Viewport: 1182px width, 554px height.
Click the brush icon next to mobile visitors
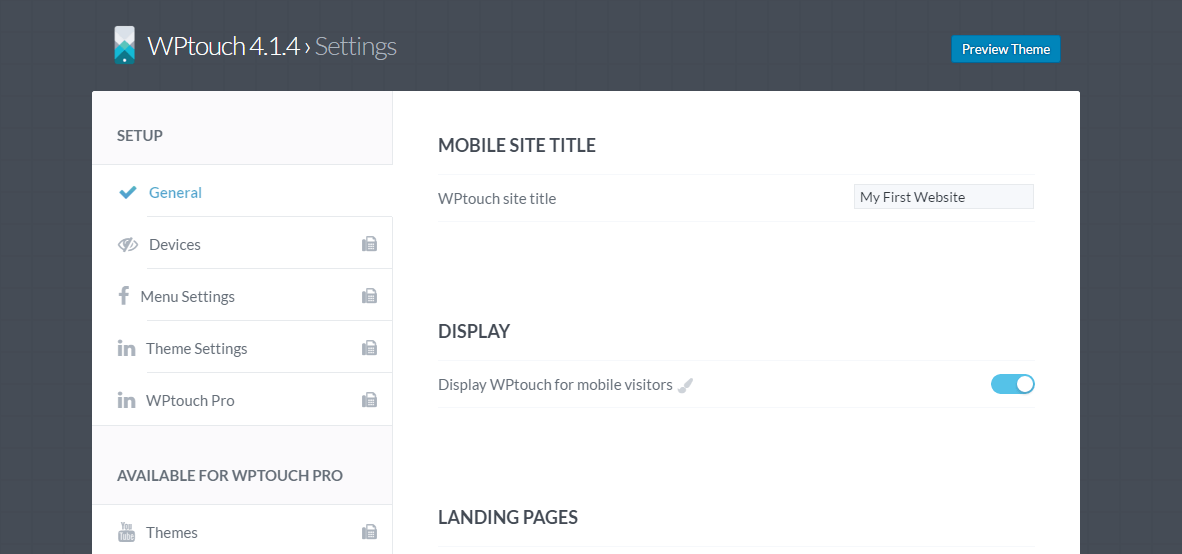(684, 385)
